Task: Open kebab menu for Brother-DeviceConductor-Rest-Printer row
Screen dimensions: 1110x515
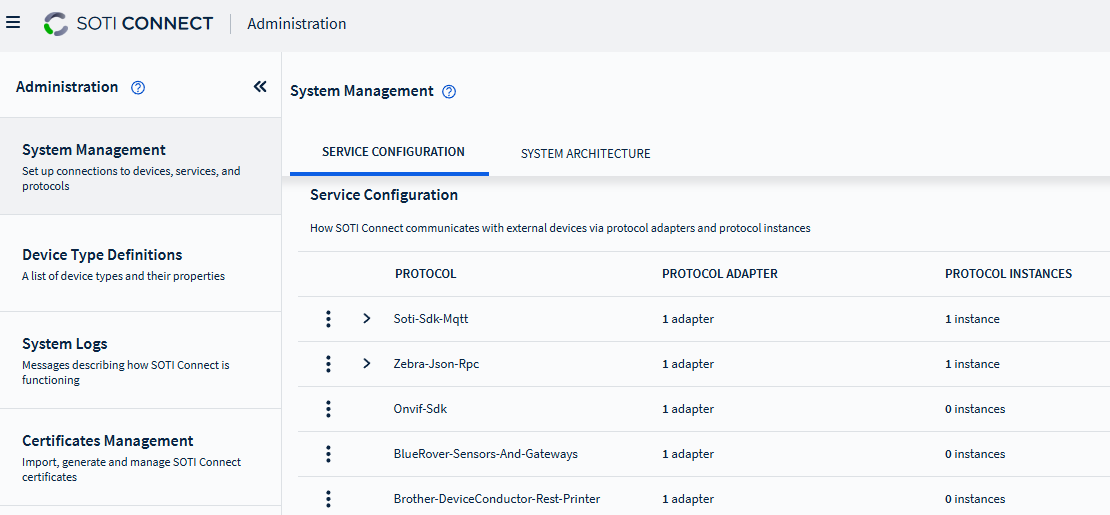Action: point(328,499)
